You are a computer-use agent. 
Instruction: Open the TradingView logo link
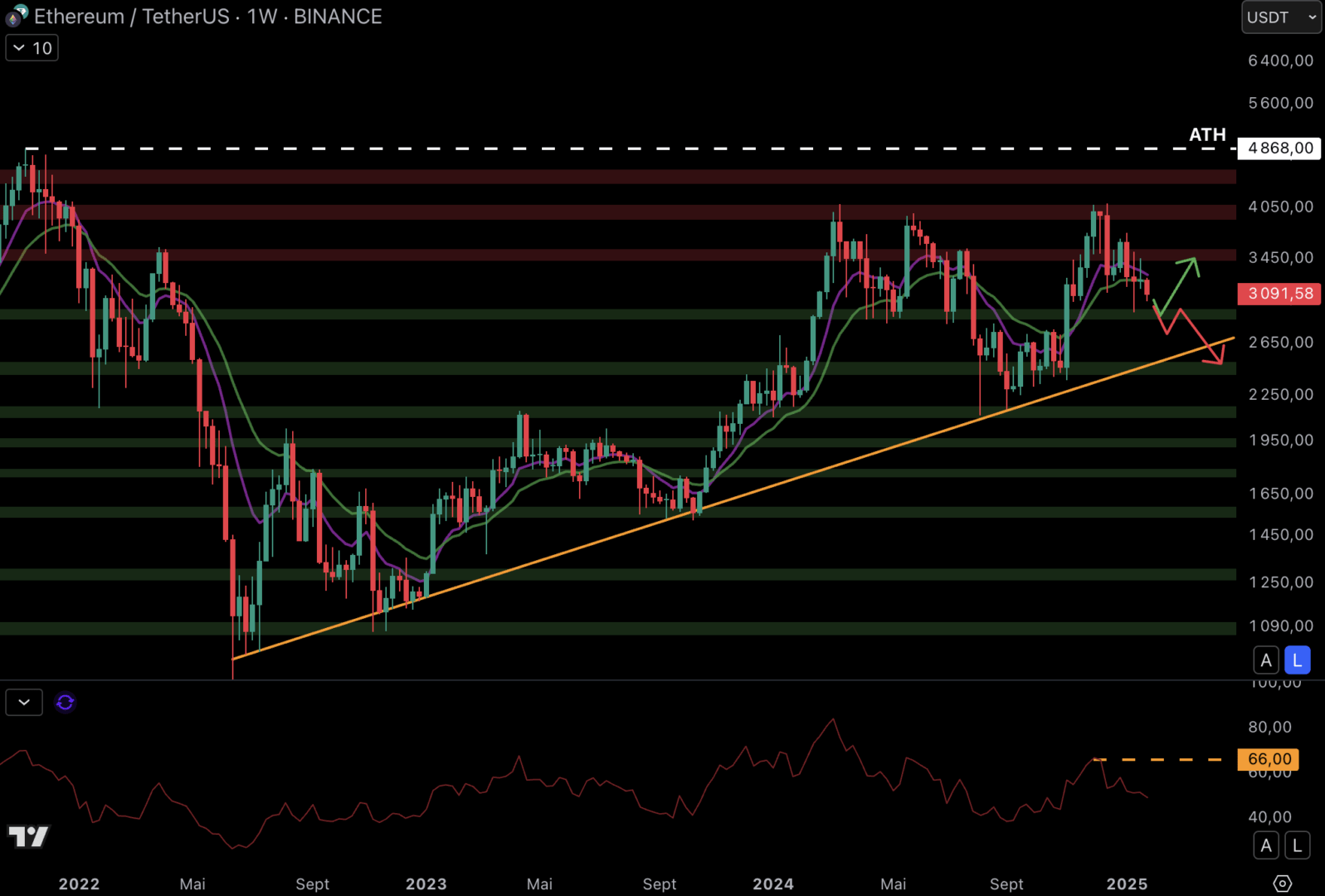click(28, 836)
